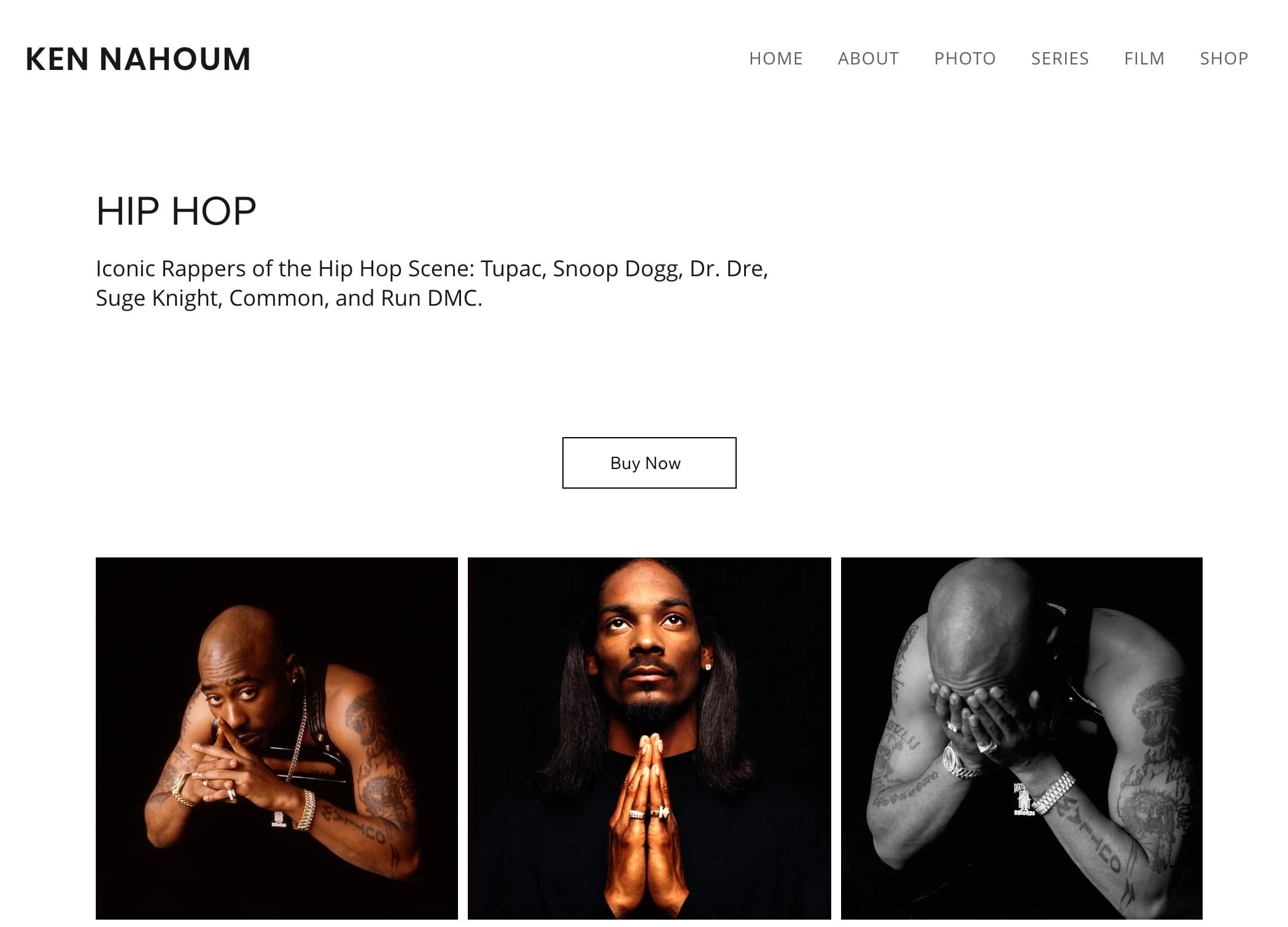This screenshot has height=927, width=1288.
Task: Purchase prints using the outlined Buy Now box
Action: pos(649,463)
